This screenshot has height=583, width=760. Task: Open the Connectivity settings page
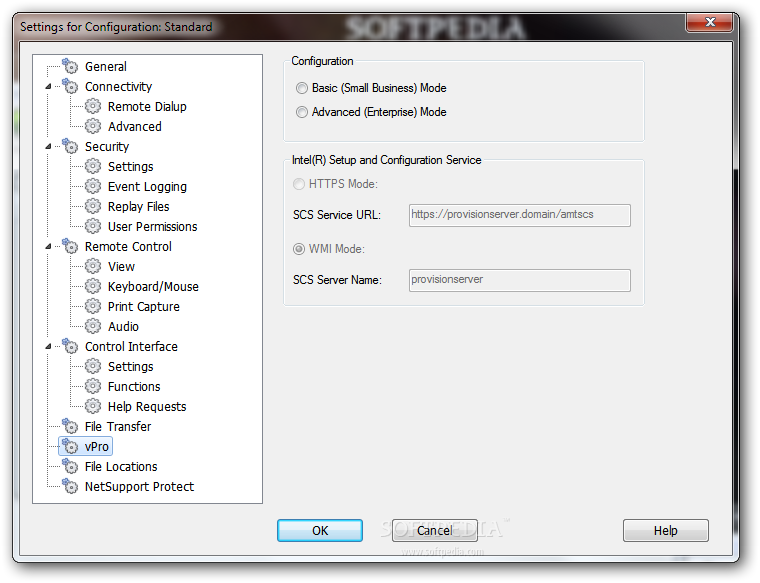118,87
